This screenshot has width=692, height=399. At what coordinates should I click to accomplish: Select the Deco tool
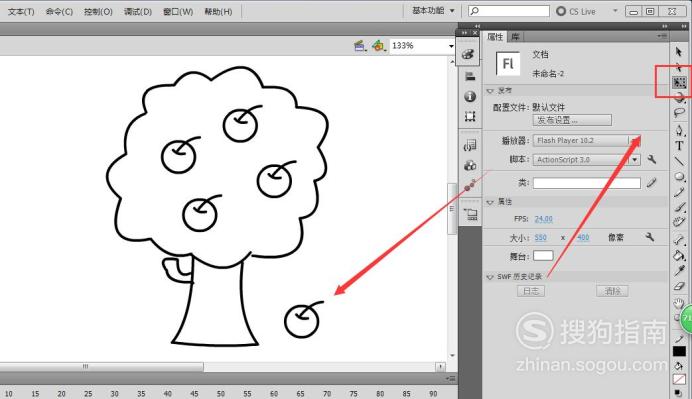679,222
